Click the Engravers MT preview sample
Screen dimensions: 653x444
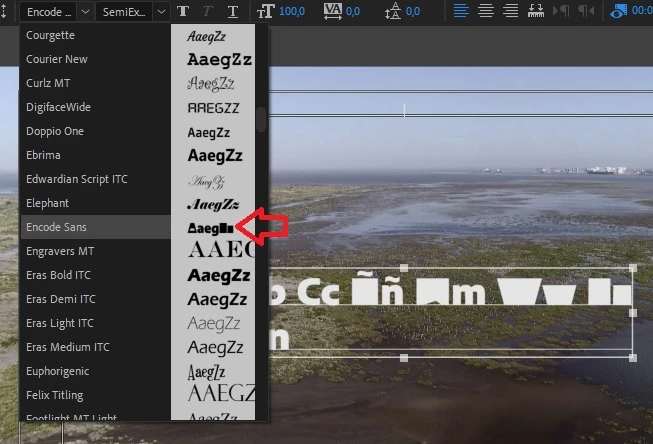coord(221,250)
